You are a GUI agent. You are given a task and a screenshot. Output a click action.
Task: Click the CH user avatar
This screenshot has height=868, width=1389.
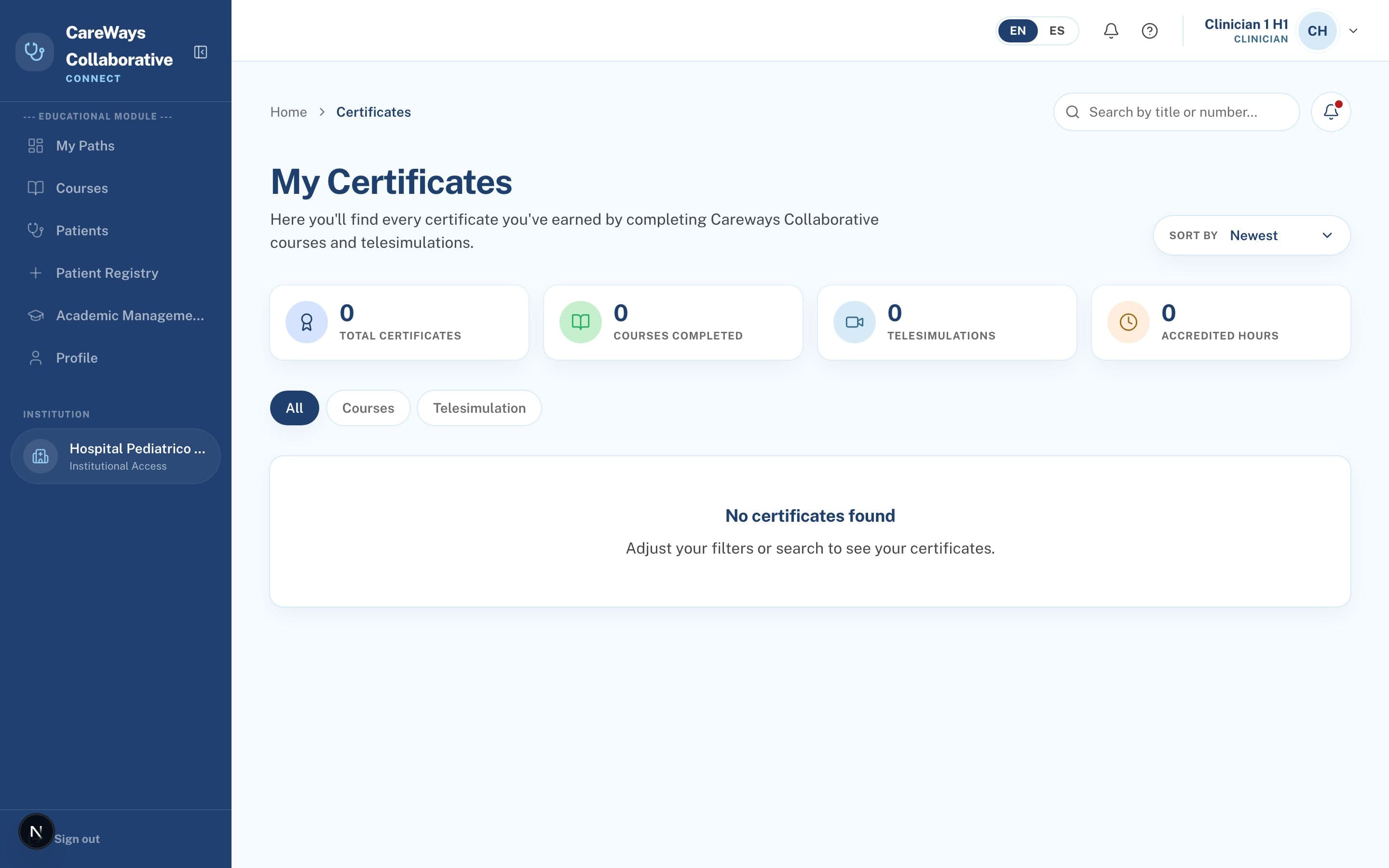click(1317, 31)
